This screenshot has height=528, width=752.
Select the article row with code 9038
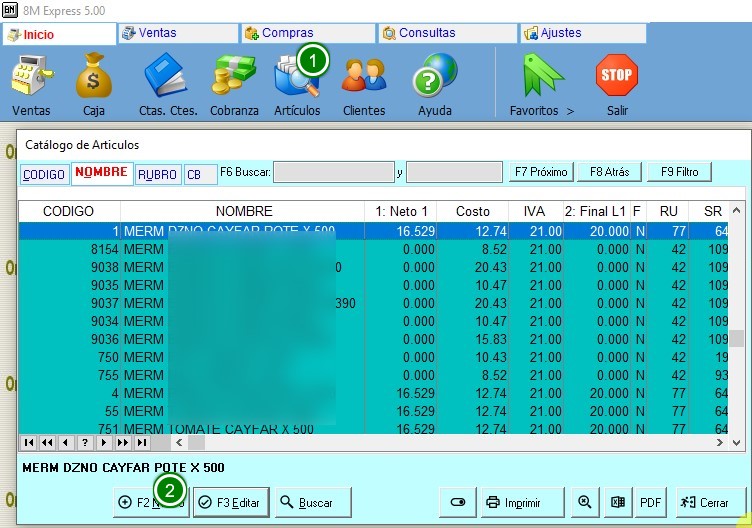tap(374, 267)
